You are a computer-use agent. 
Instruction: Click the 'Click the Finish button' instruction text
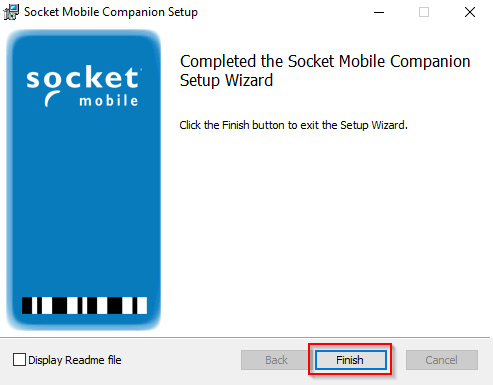point(293,125)
